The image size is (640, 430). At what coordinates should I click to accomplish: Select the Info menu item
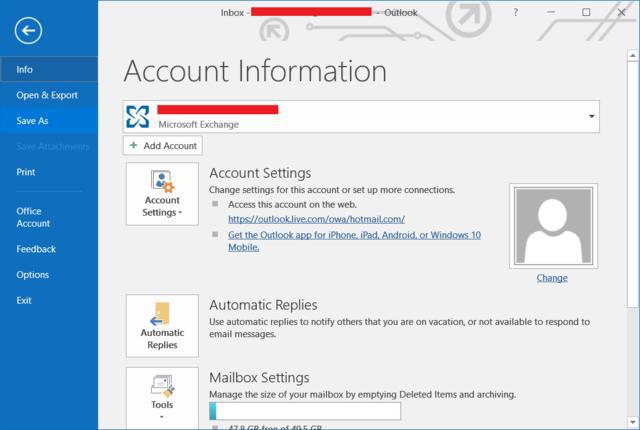coord(49,69)
